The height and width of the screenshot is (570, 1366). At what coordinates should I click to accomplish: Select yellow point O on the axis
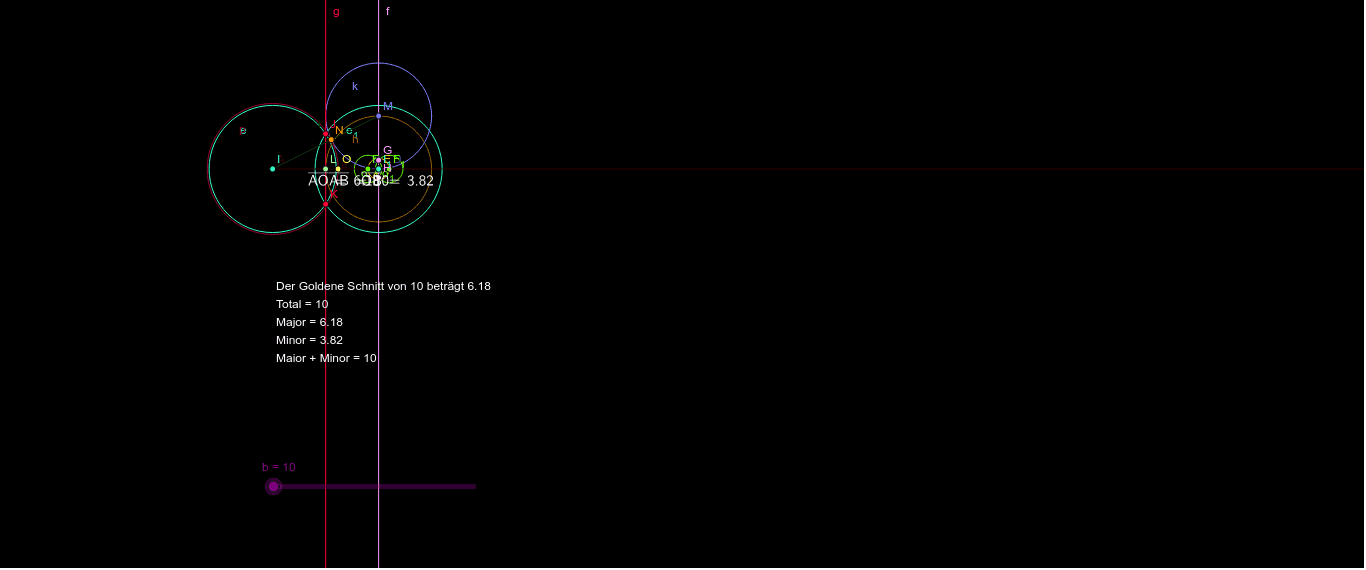(x=338, y=169)
